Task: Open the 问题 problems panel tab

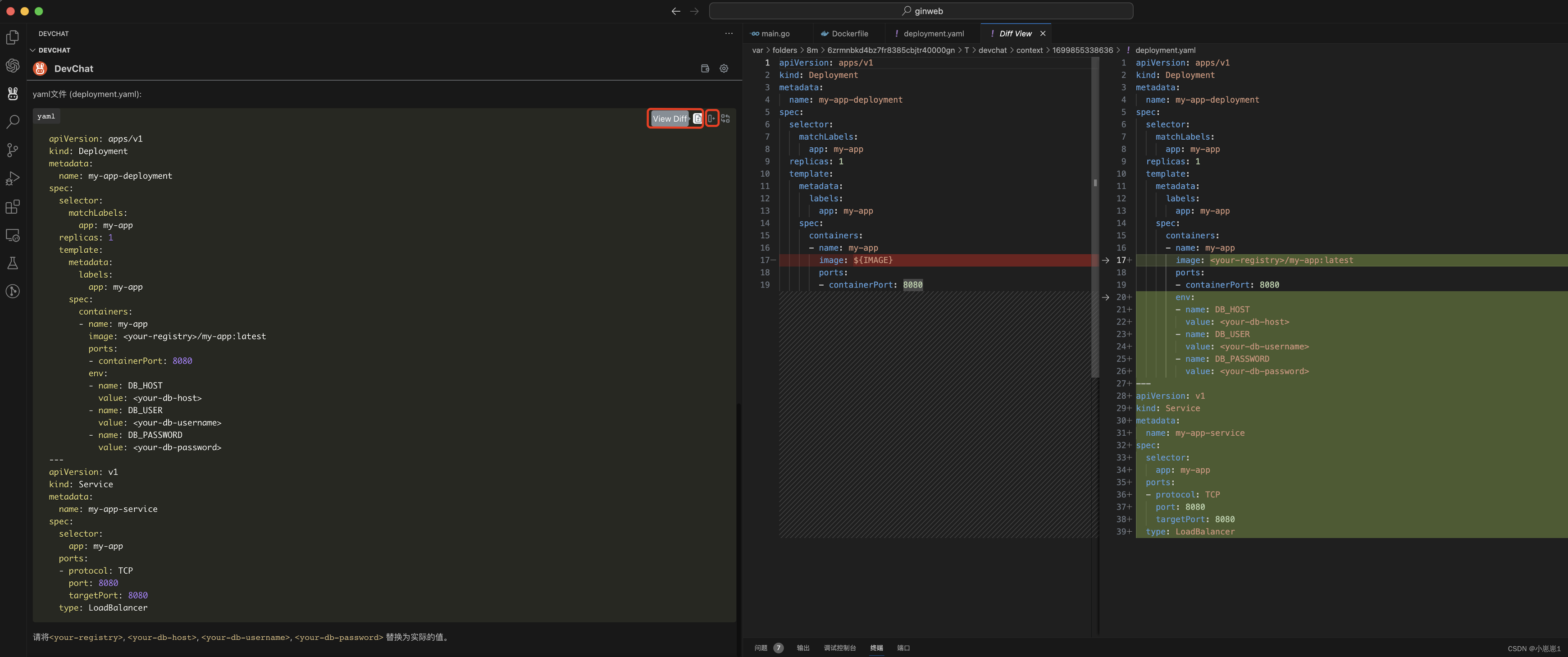Action: (x=761, y=648)
